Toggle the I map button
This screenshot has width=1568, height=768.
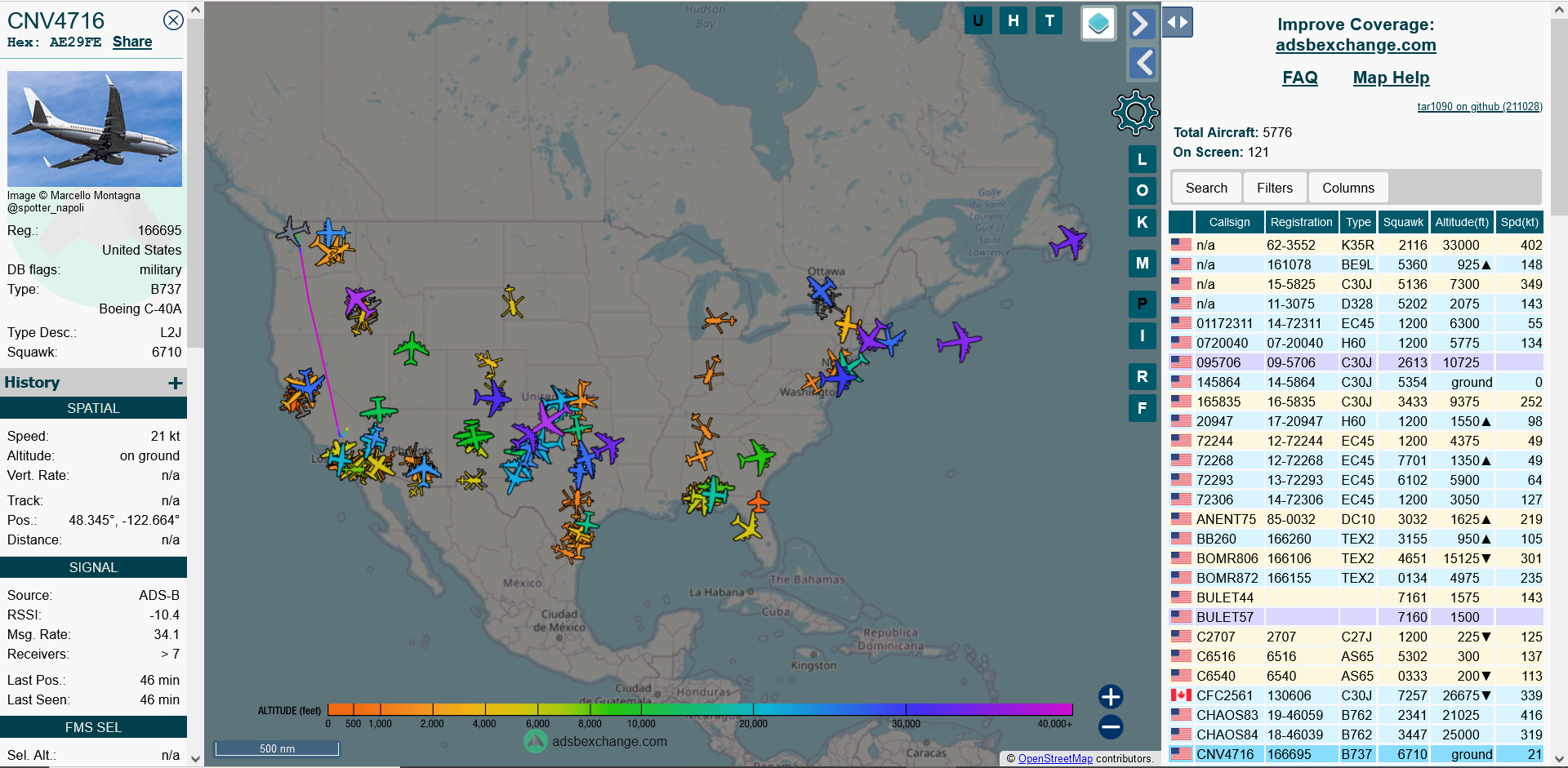coord(1142,335)
